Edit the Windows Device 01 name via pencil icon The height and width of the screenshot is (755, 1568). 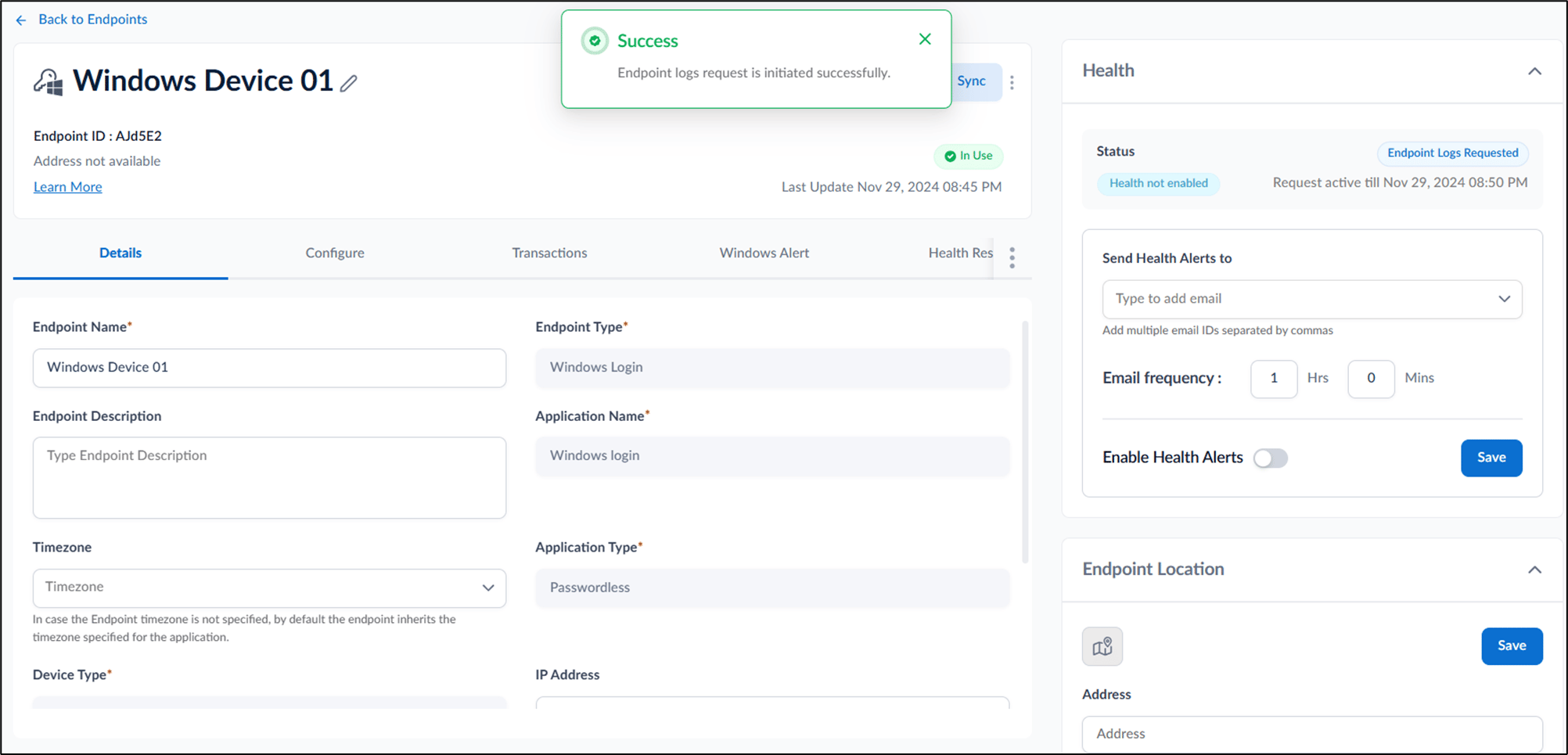(x=349, y=83)
